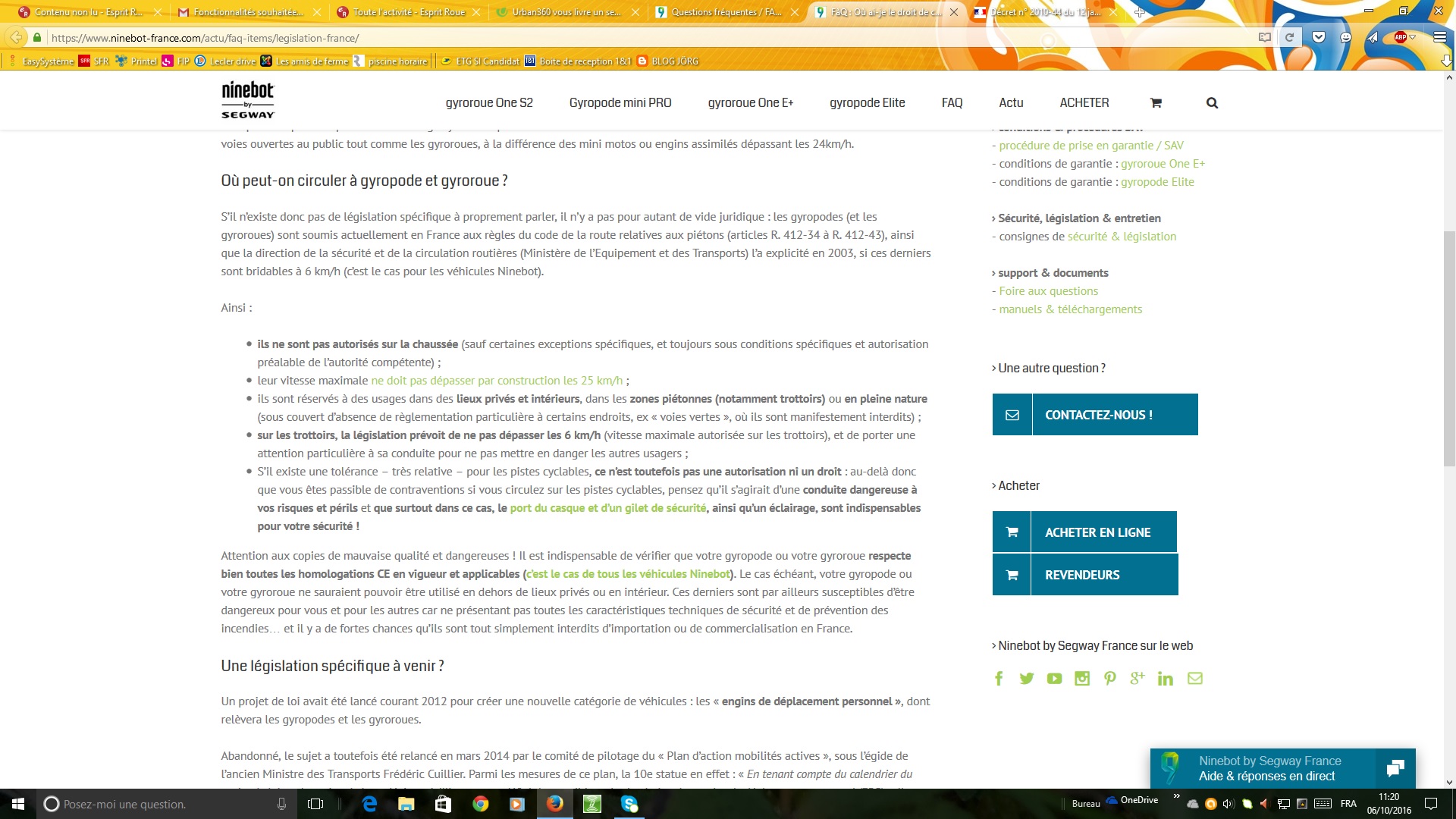Open the site search magnifier icon
Screen dimensions: 1456x819
[1212, 103]
